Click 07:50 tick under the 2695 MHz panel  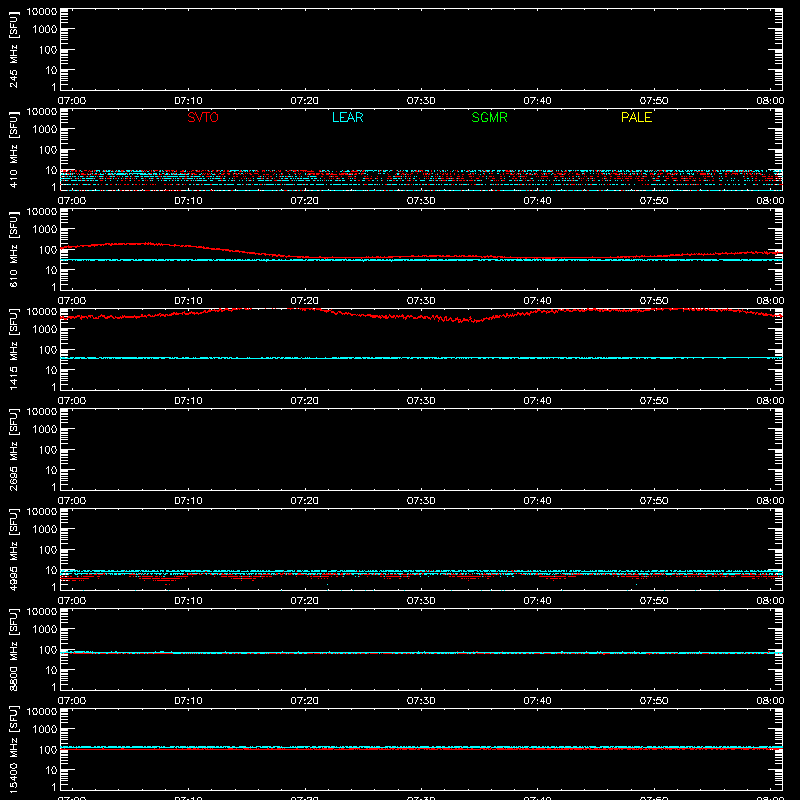(654, 501)
